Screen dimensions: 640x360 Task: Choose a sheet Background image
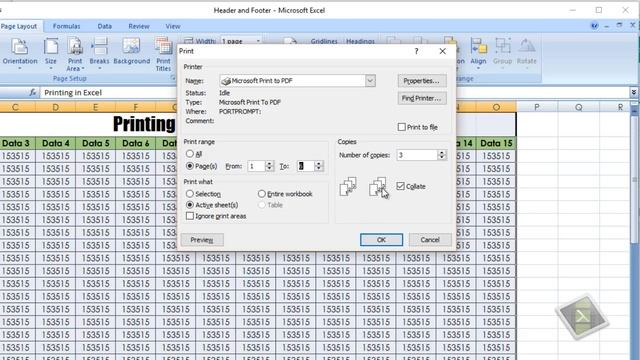coord(131,52)
